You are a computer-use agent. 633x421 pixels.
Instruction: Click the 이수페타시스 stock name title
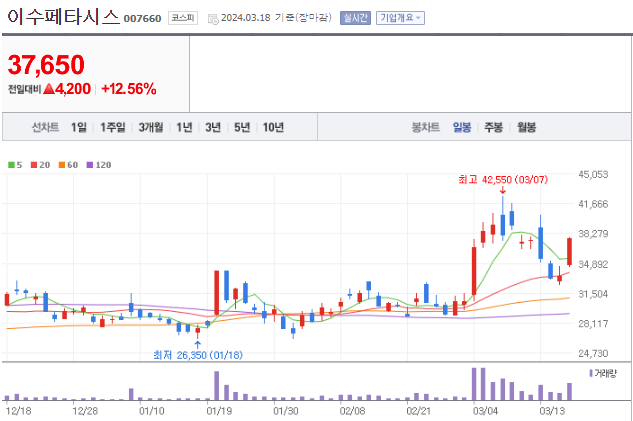click(63, 17)
